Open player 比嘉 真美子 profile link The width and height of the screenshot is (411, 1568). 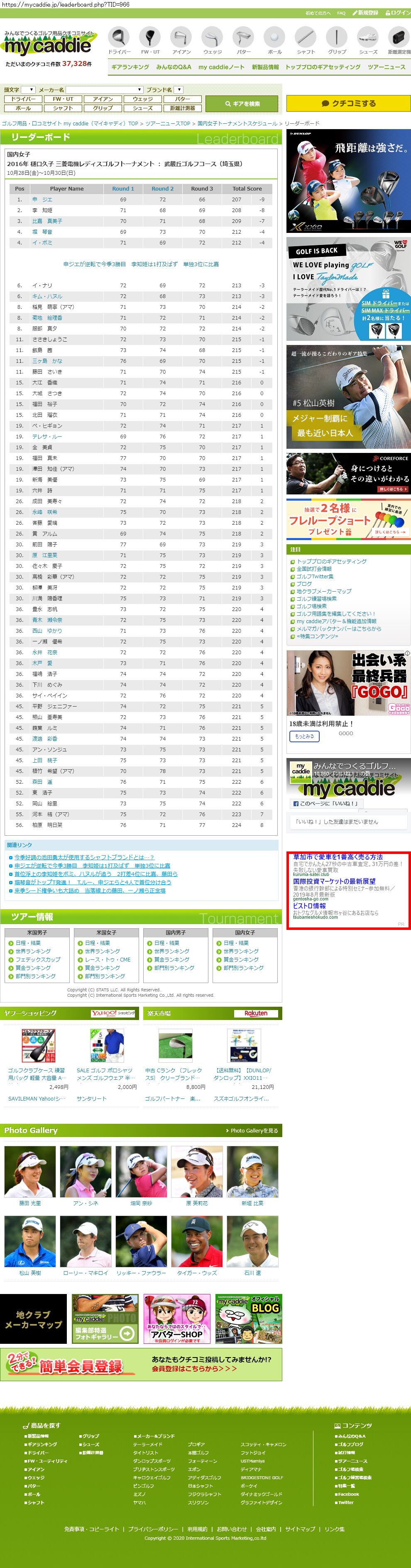47,221
